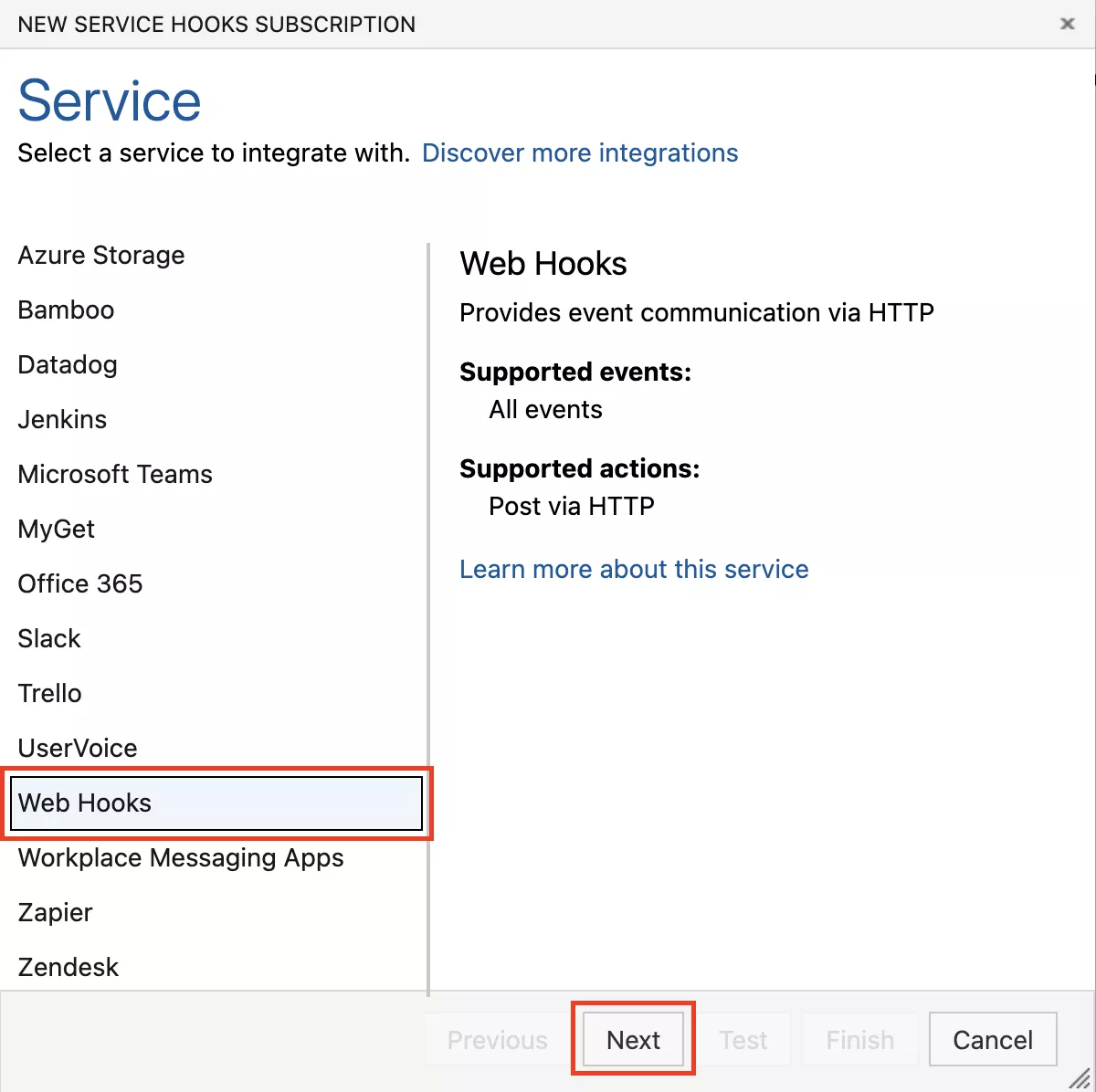Select Zapier from the list
The height and width of the screenshot is (1092, 1096).
tap(56, 913)
